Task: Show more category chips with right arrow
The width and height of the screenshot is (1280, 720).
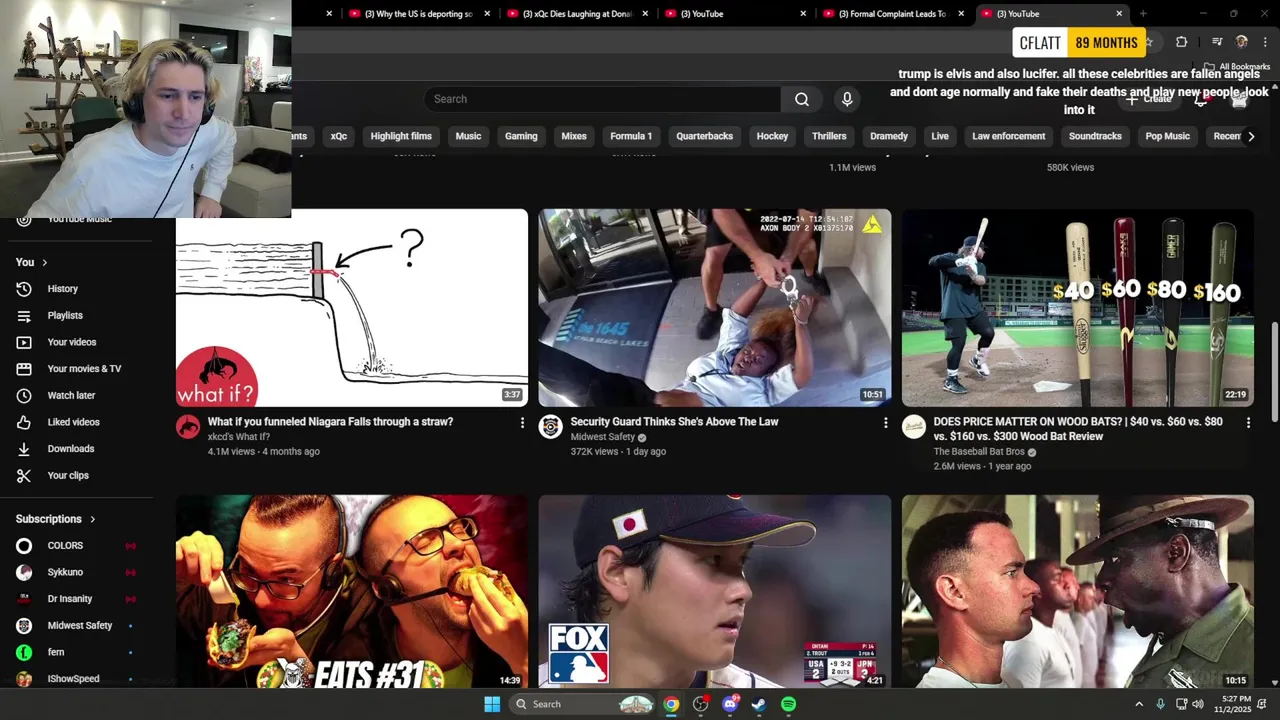Action: point(1251,136)
